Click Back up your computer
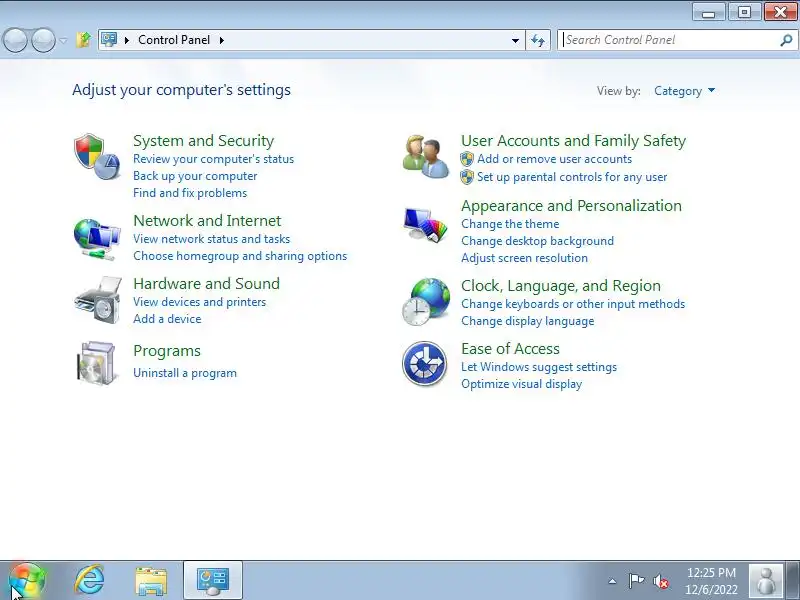Image resolution: width=800 pixels, height=600 pixels. pyautogui.click(x=195, y=176)
